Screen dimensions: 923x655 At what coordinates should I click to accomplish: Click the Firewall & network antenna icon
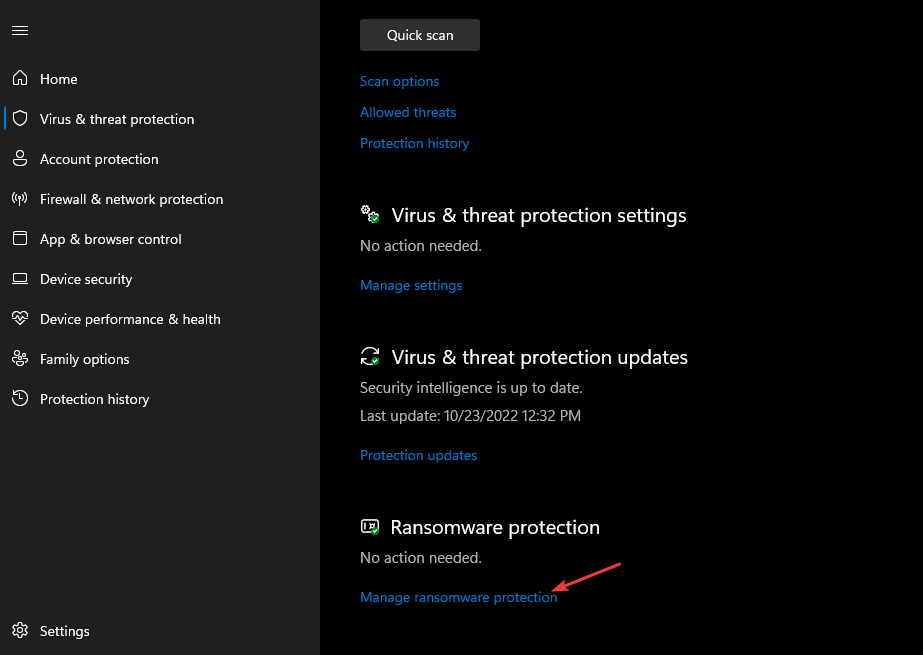(20, 198)
